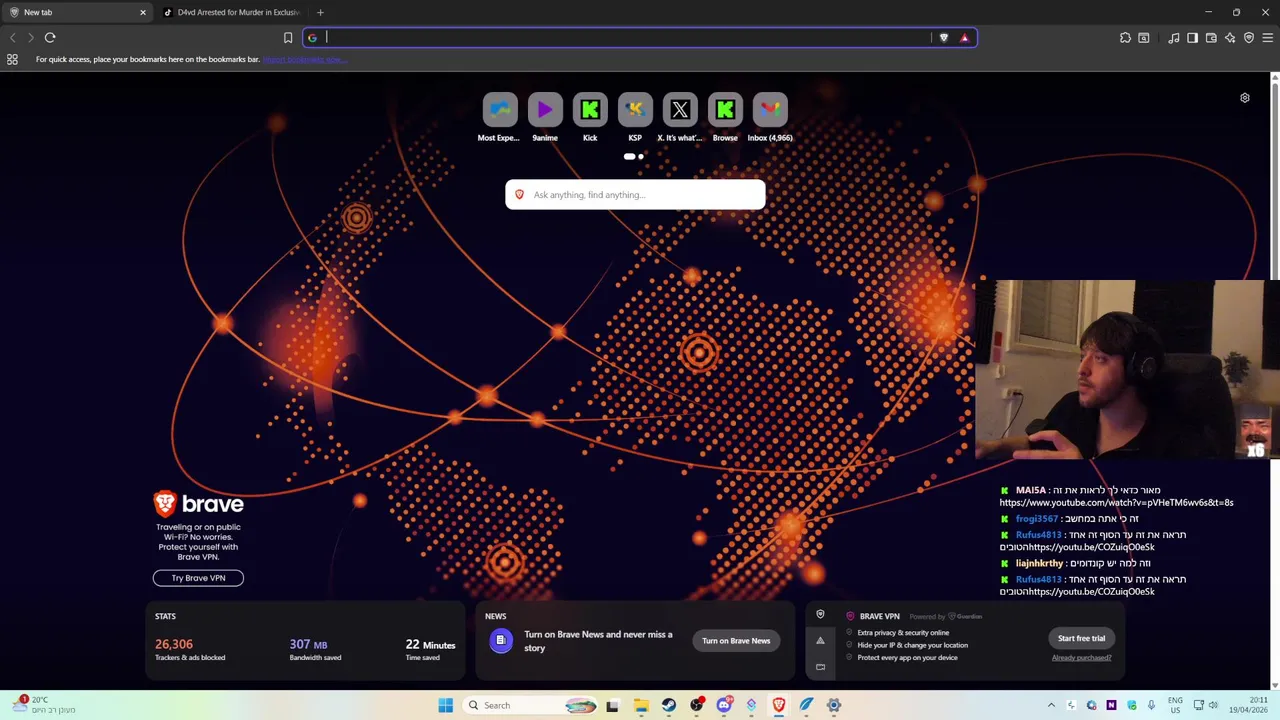Image resolution: width=1280 pixels, height=720 pixels.
Task: Open the Brave hamburger main menu
Action: point(1267,38)
